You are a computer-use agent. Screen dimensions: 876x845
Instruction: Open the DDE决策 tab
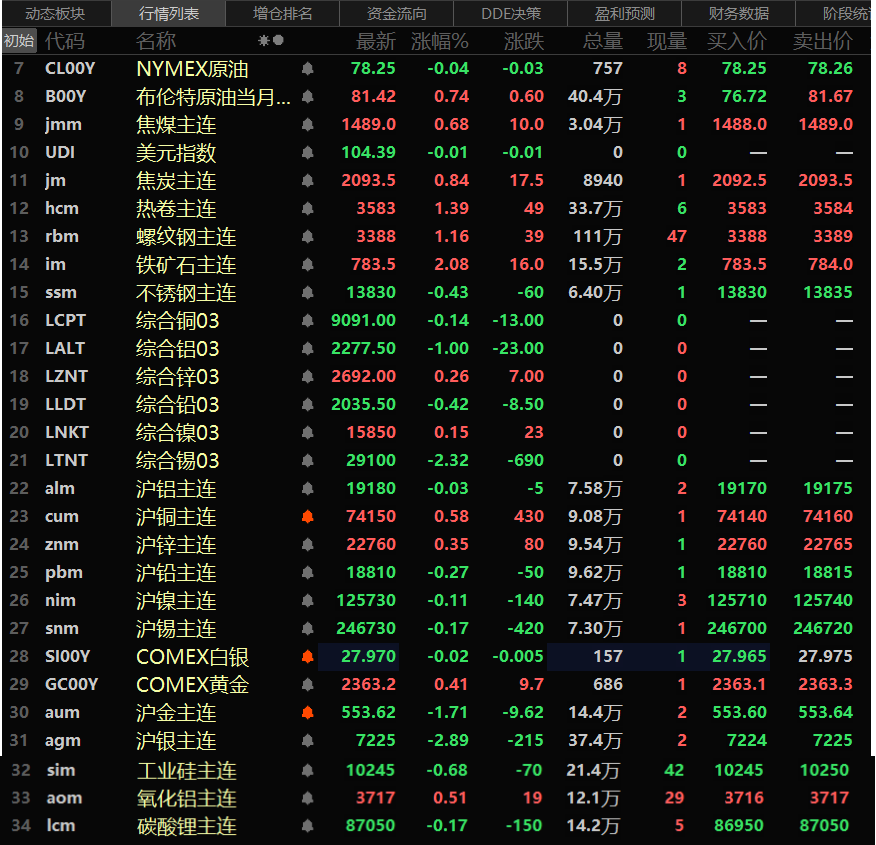click(x=511, y=14)
